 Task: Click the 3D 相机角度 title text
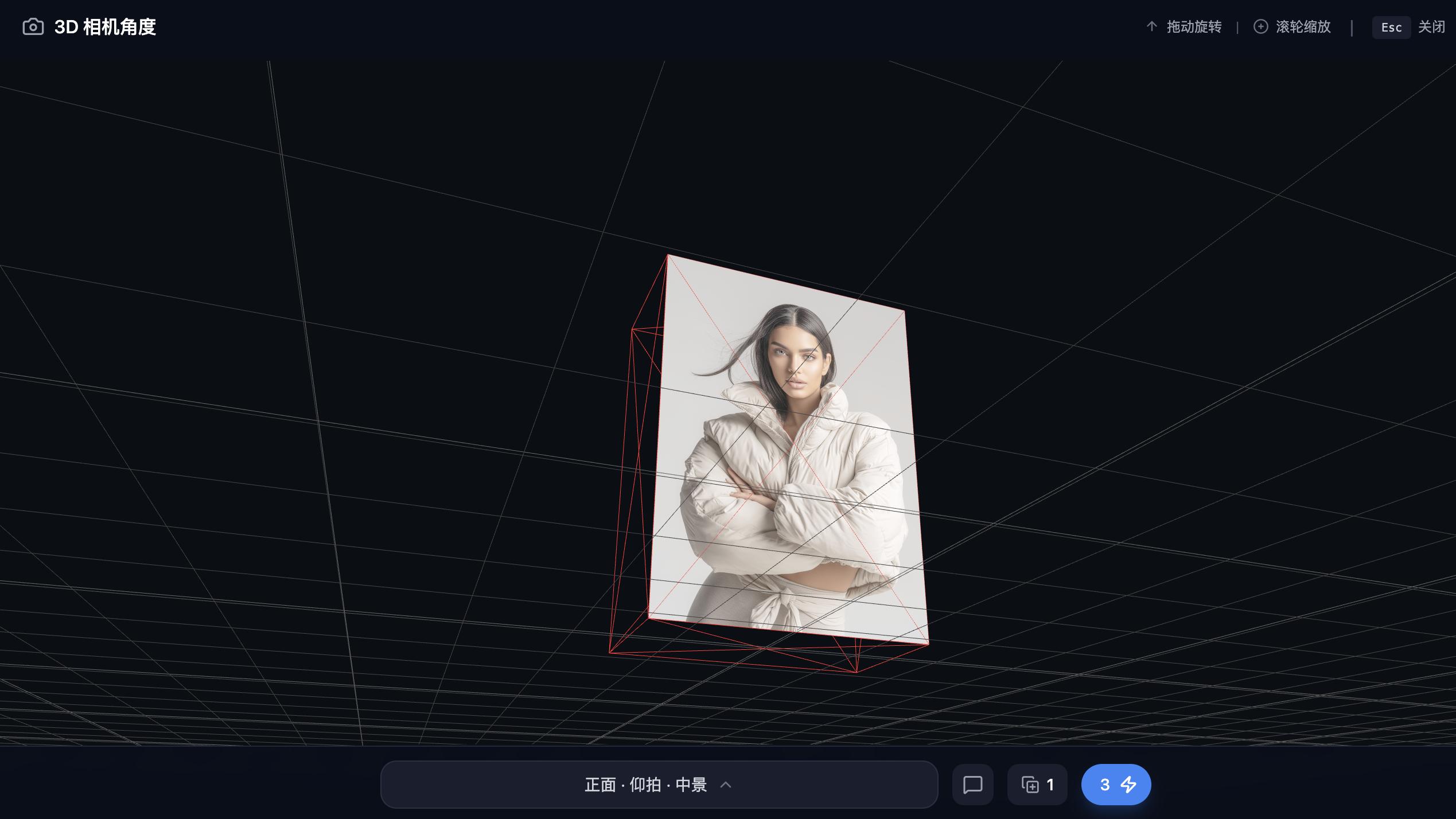[x=106, y=26]
